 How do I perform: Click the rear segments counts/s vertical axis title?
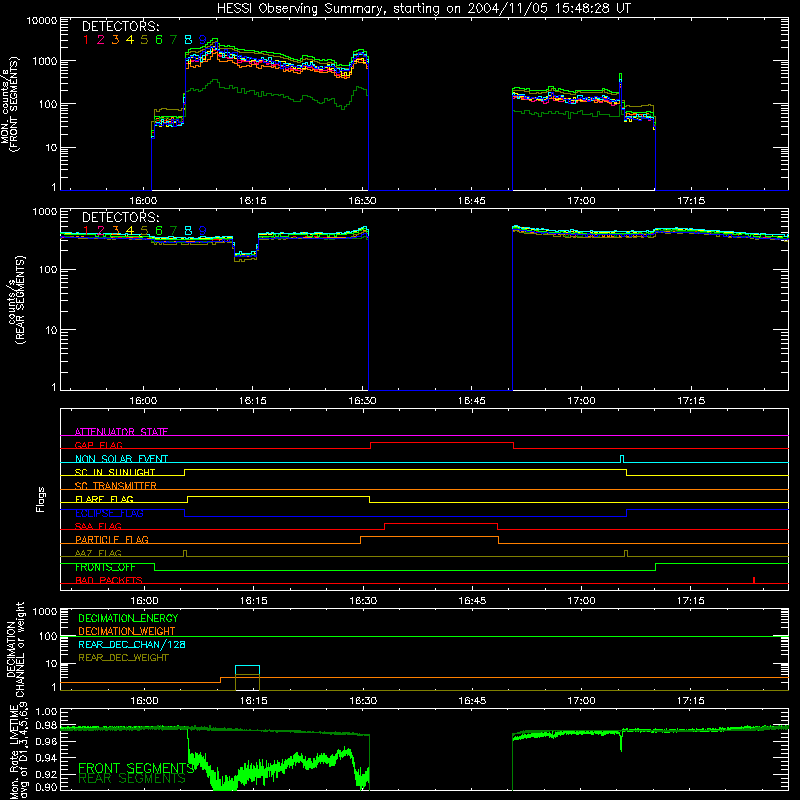(17, 299)
